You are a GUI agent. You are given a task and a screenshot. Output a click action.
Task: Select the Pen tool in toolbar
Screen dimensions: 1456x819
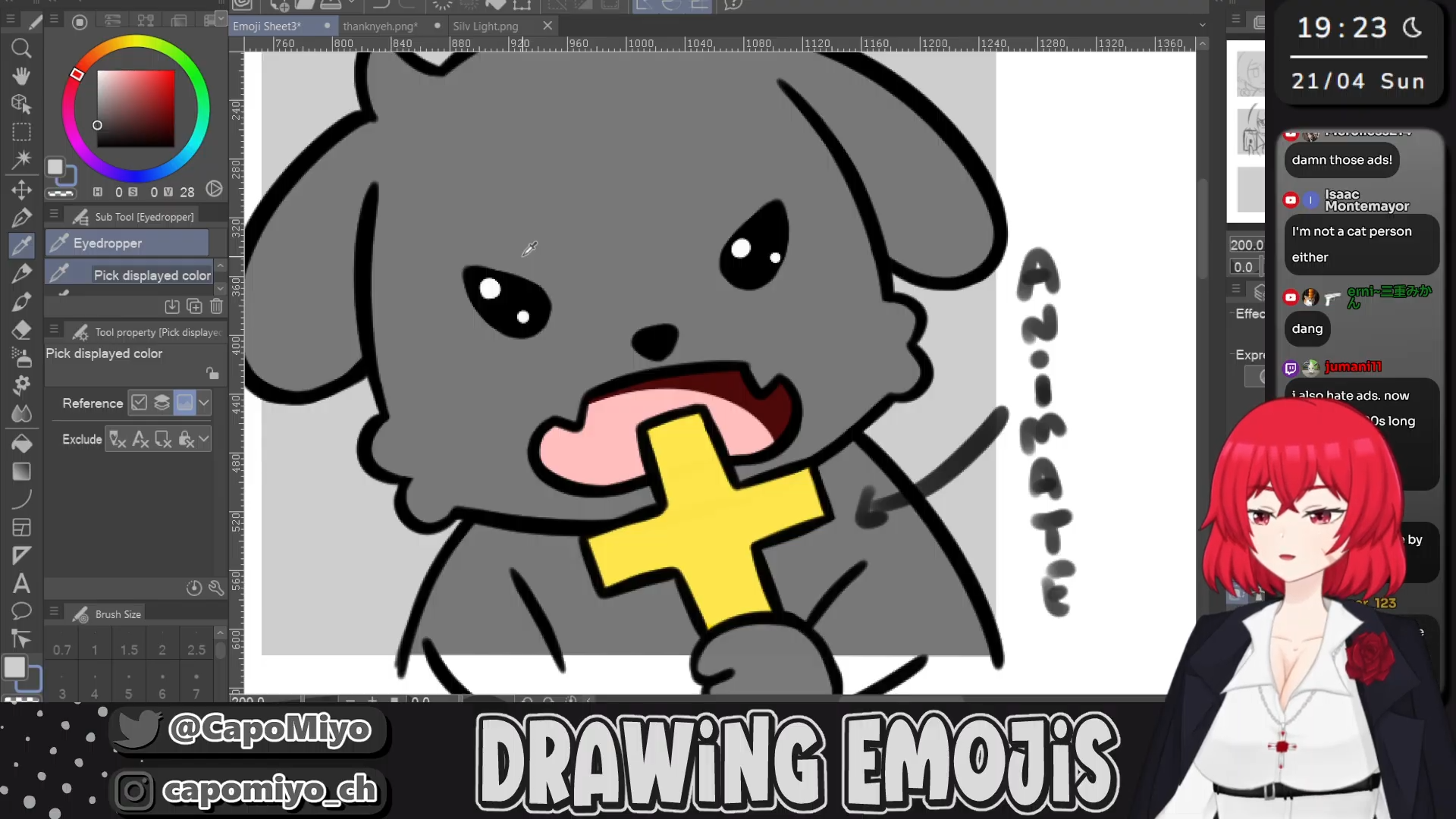[x=21, y=217]
